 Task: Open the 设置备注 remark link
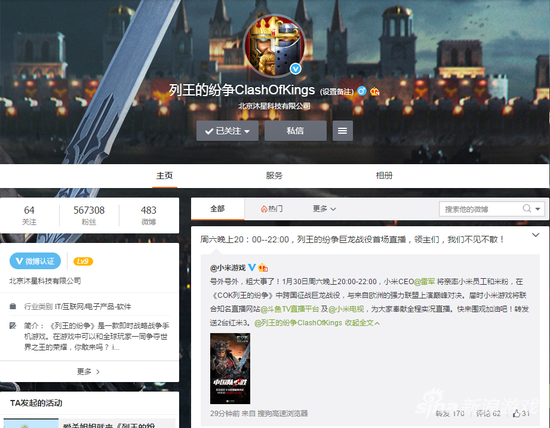(x=337, y=92)
